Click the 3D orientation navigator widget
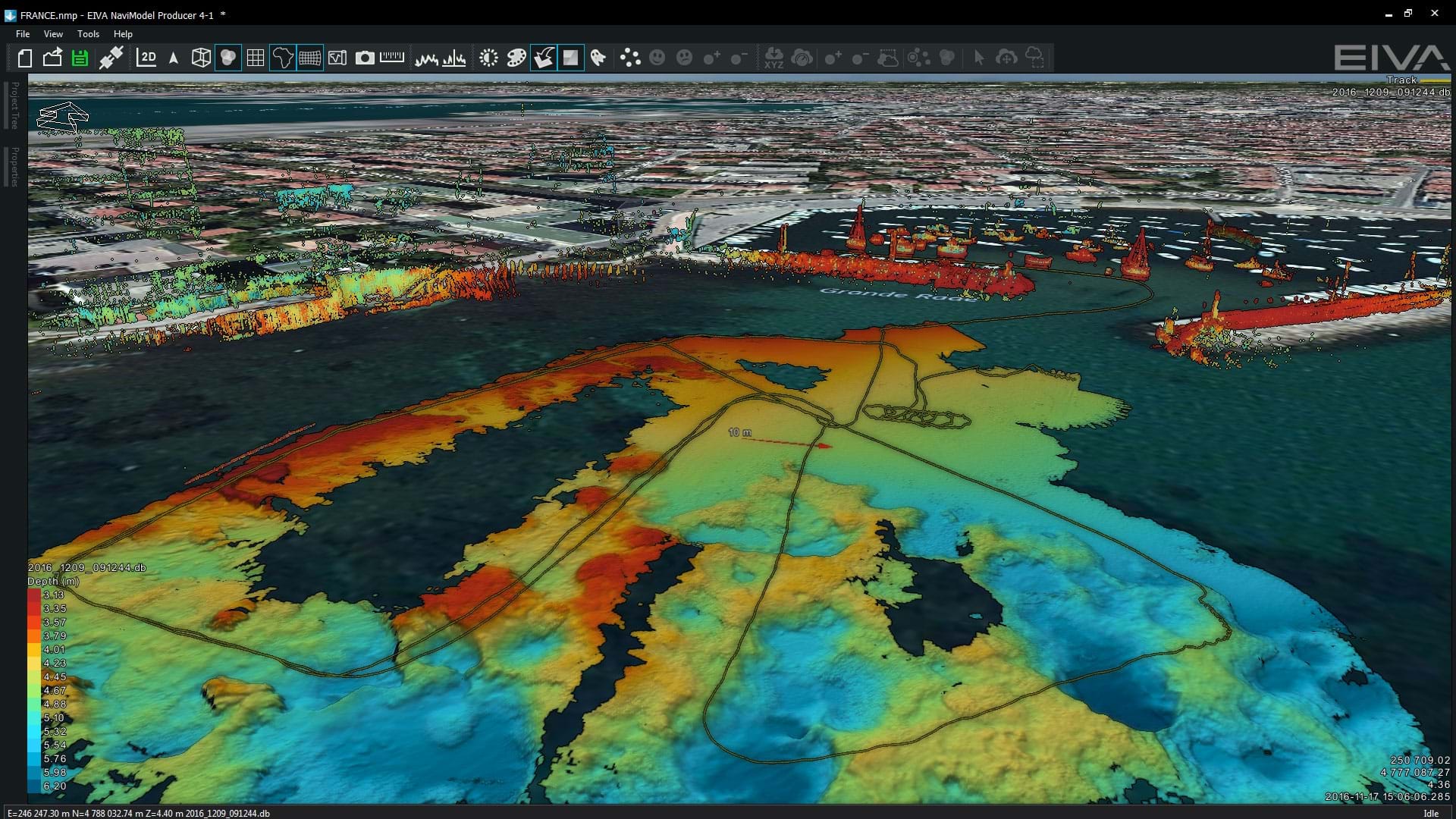This screenshot has width=1456, height=819. [x=63, y=117]
